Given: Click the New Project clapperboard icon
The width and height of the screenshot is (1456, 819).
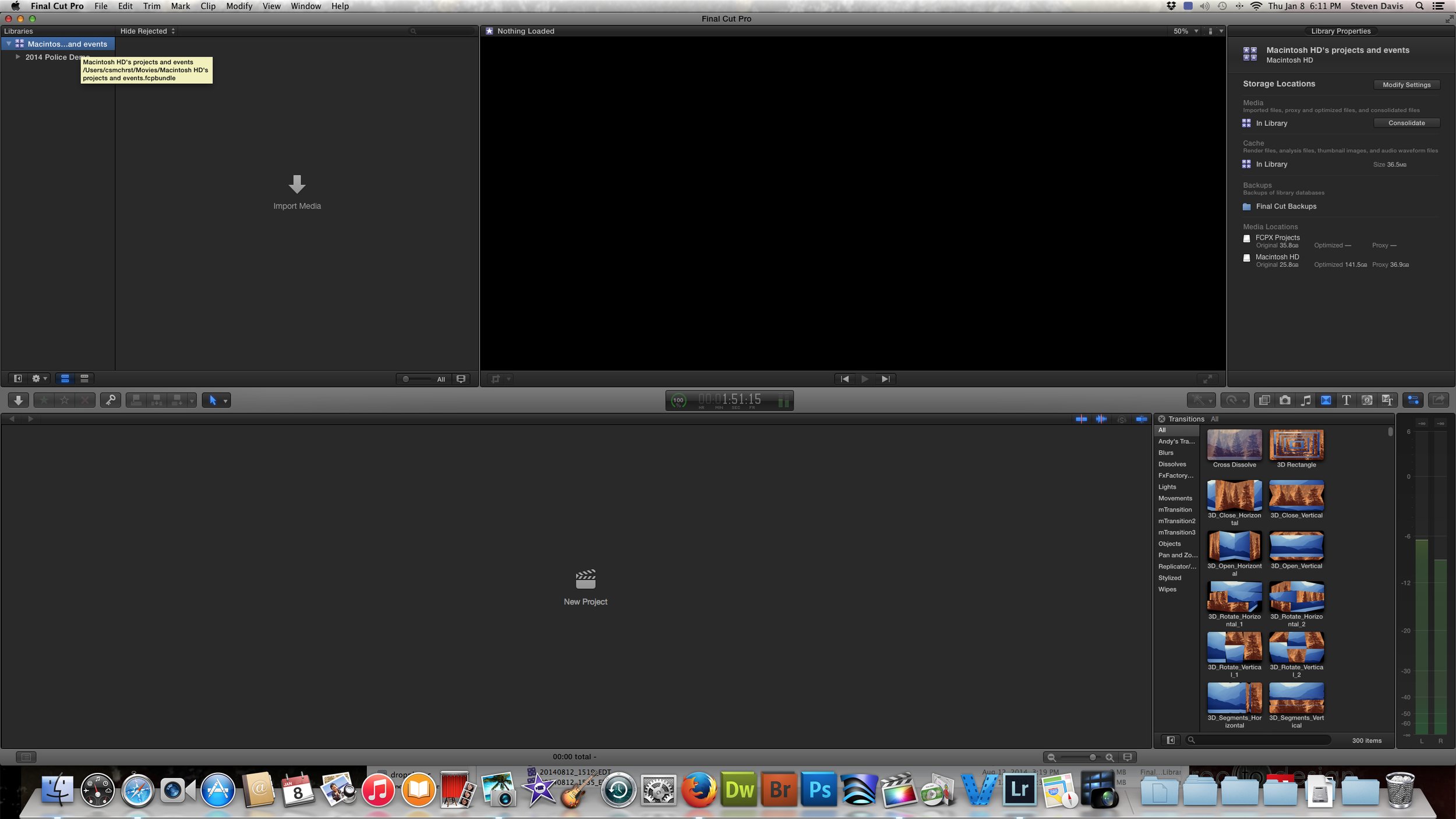Looking at the screenshot, I should pos(585,579).
